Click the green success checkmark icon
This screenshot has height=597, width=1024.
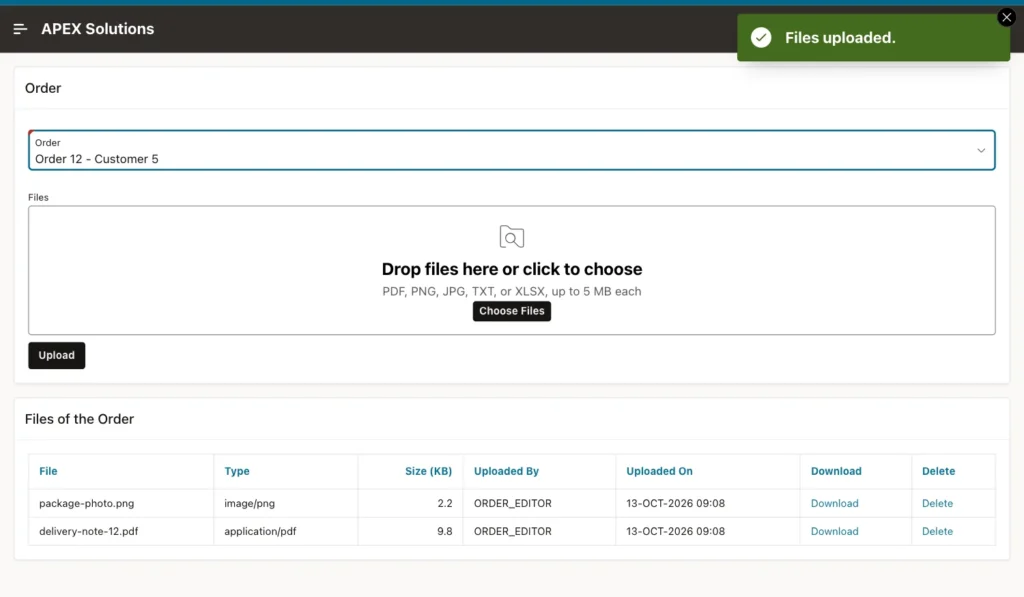coord(761,38)
